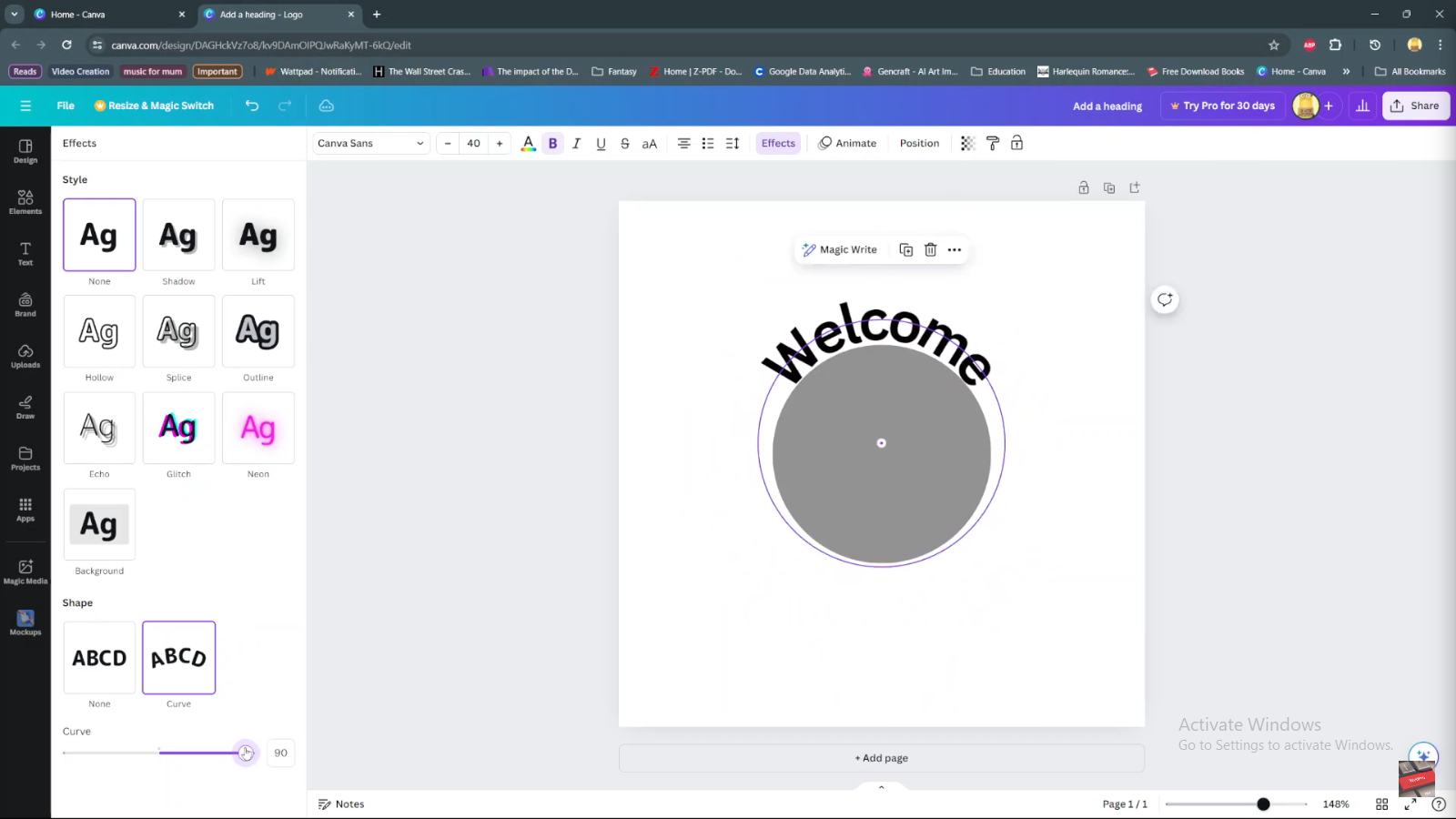Click the hamburger main menu icon

25,106
